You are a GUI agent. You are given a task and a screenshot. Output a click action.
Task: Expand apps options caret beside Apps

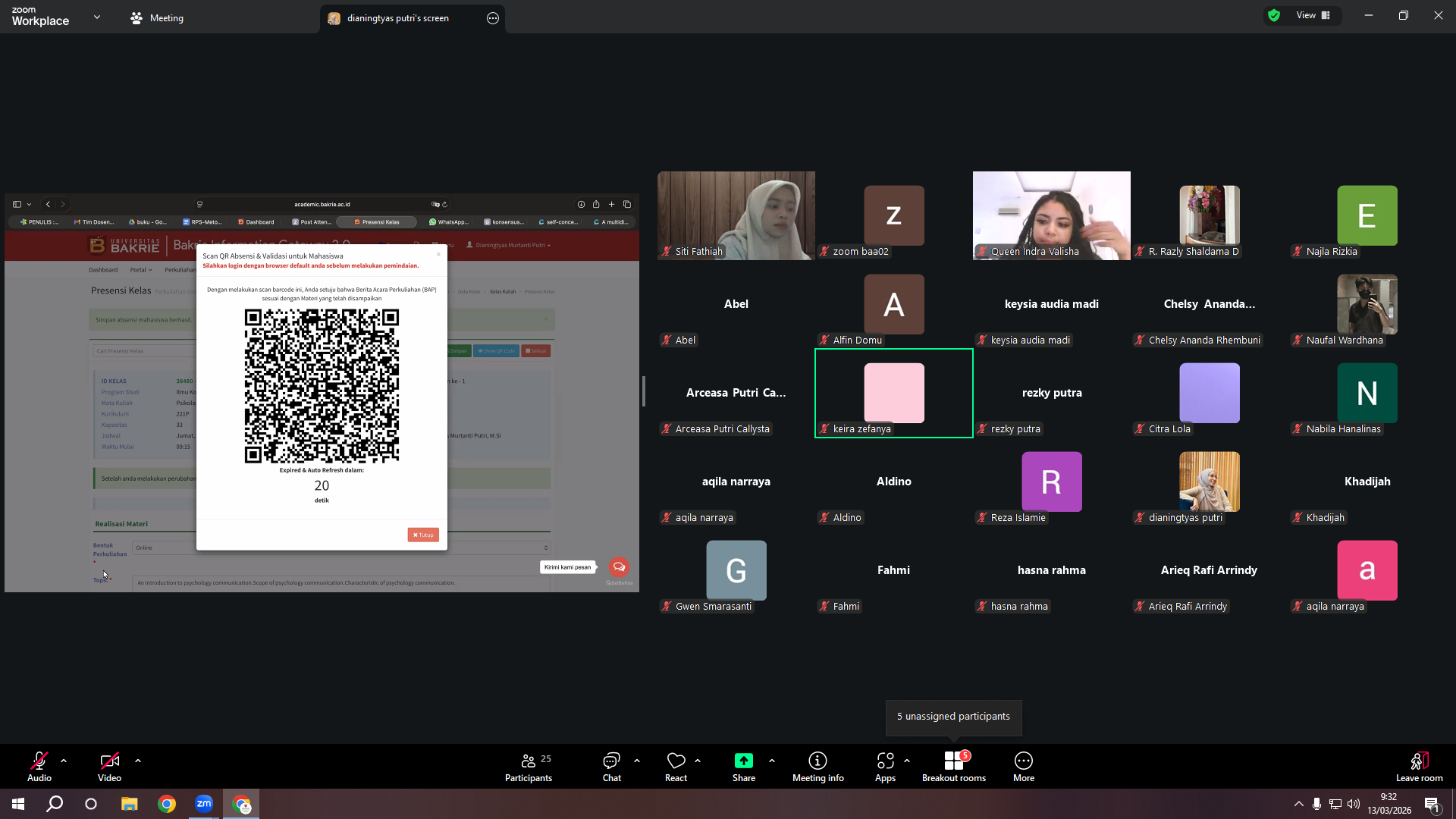tap(907, 761)
